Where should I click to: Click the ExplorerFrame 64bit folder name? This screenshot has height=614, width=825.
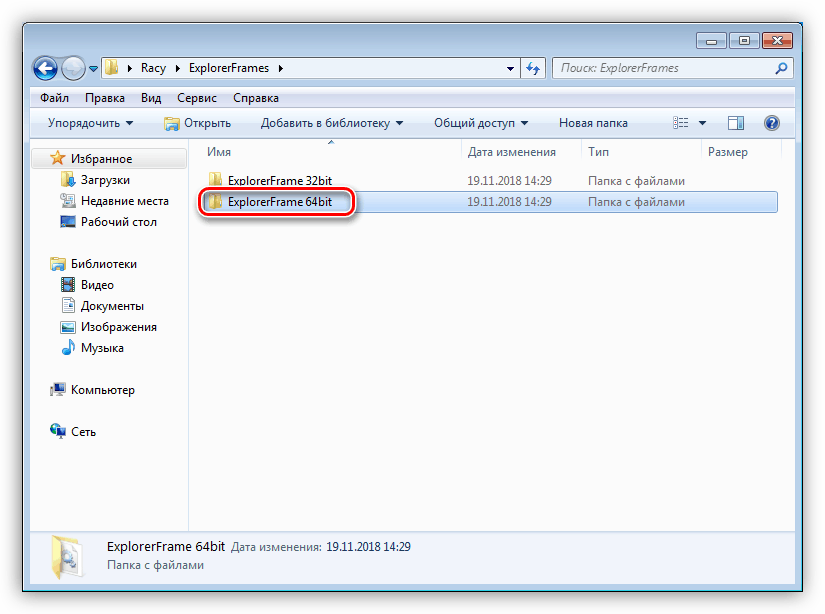coord(280,202)
